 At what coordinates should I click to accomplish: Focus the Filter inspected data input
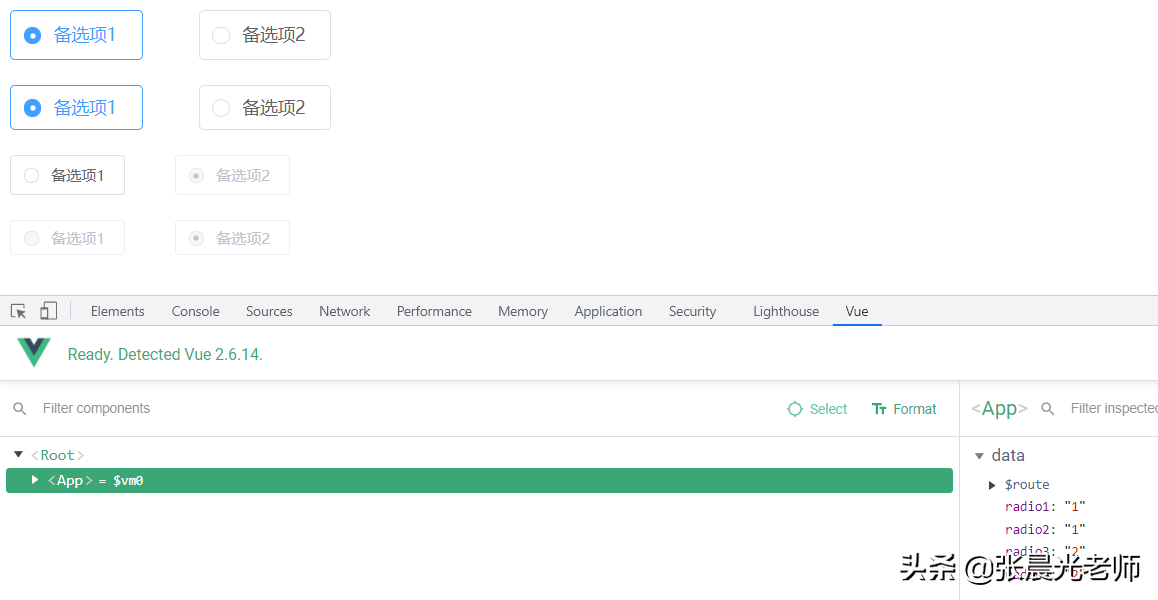(1114, 409)
